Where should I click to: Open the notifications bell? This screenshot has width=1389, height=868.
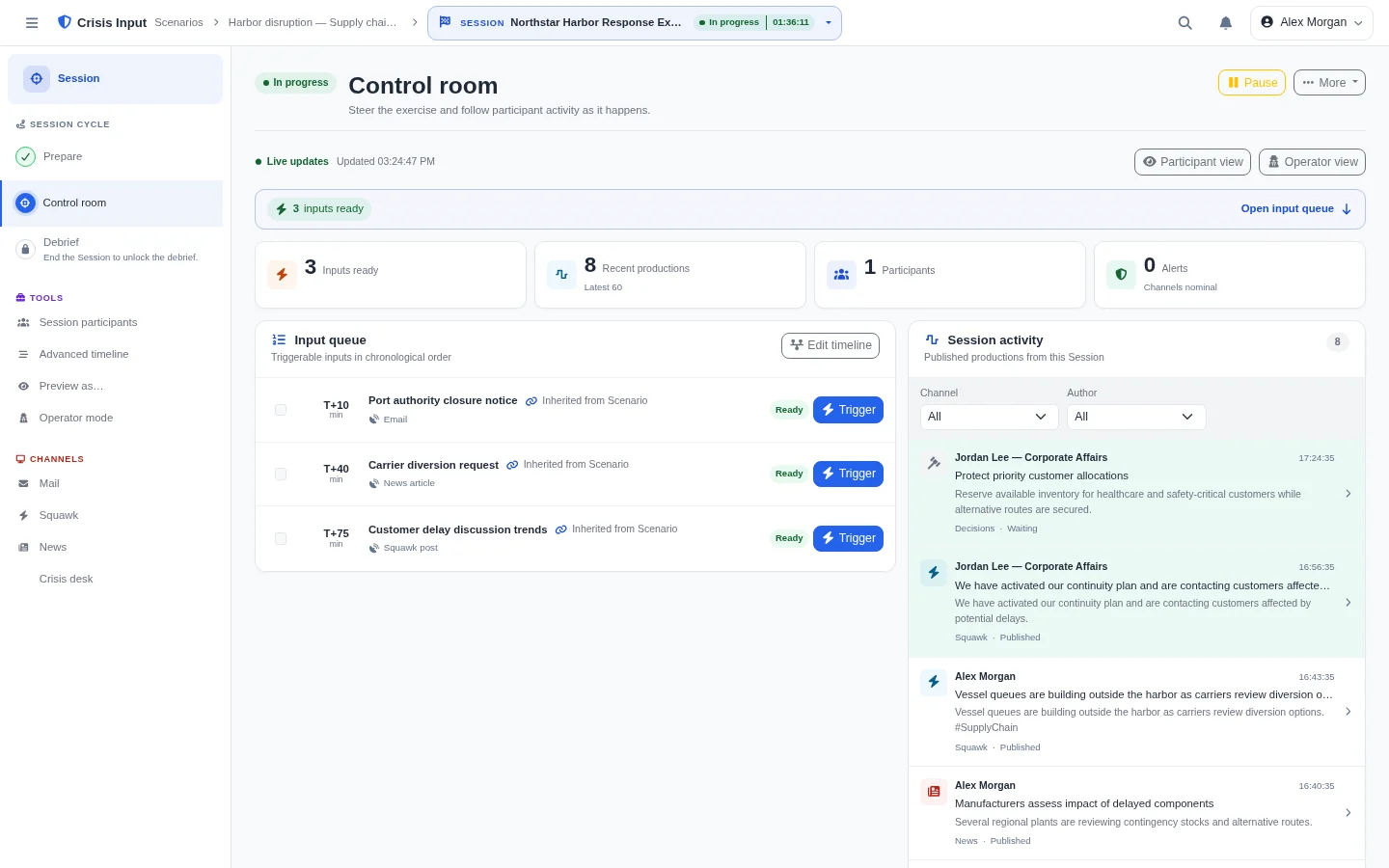coord(1226,23)
